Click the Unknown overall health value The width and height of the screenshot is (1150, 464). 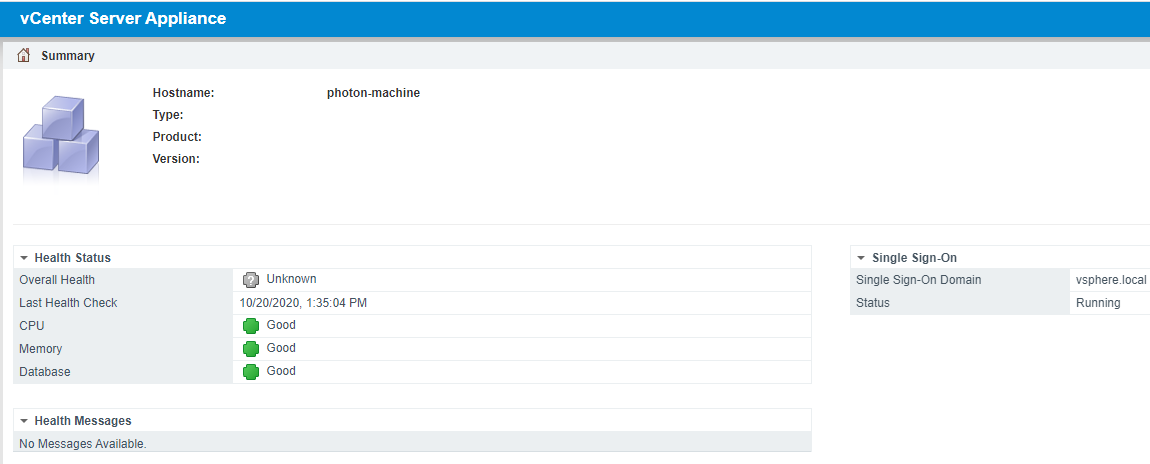click(x=292, y=279)
